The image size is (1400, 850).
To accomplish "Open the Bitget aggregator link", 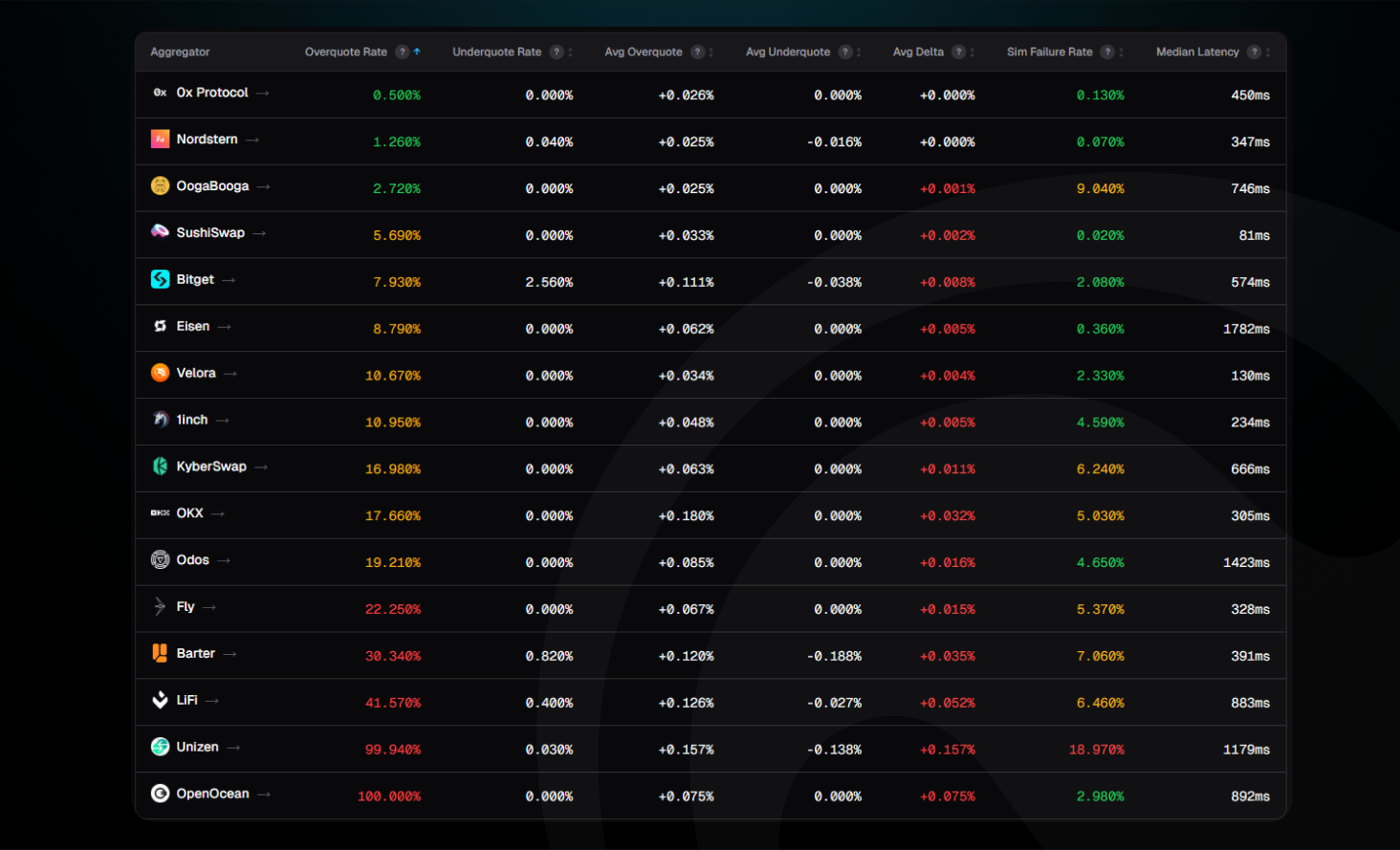I will 195,279.
